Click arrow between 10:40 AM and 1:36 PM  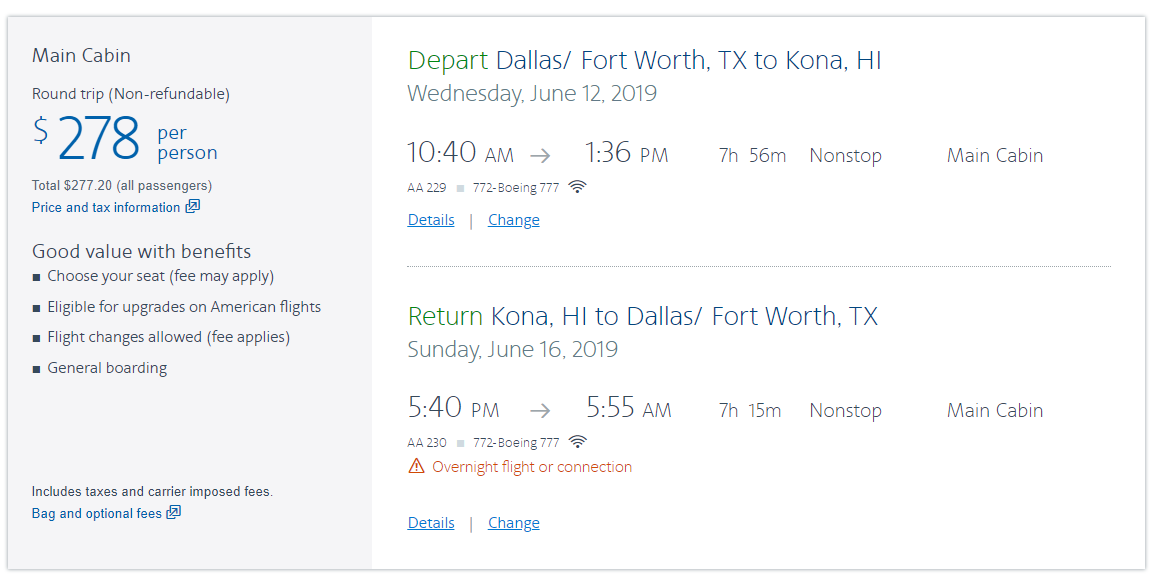coord(540,156)
